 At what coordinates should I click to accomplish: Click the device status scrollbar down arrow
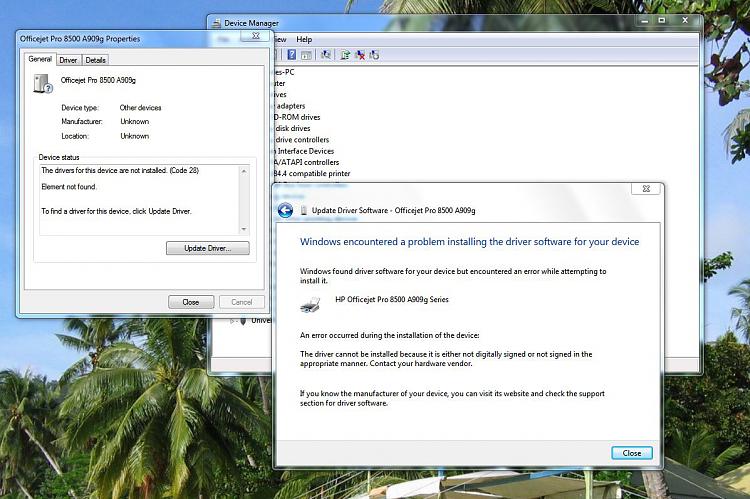pyautogui.click(x=244, y=229)
